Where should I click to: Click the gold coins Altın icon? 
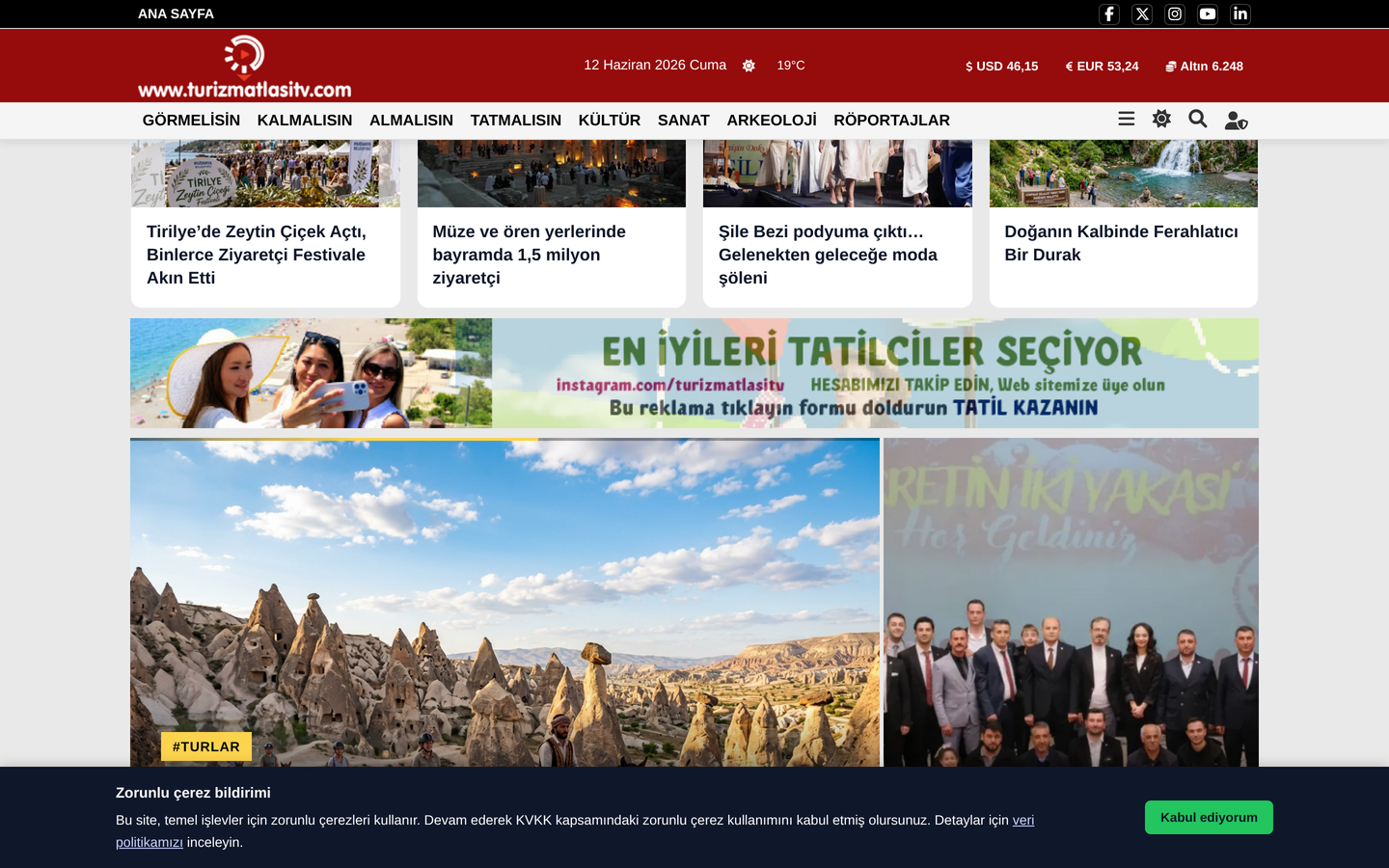1170,67
